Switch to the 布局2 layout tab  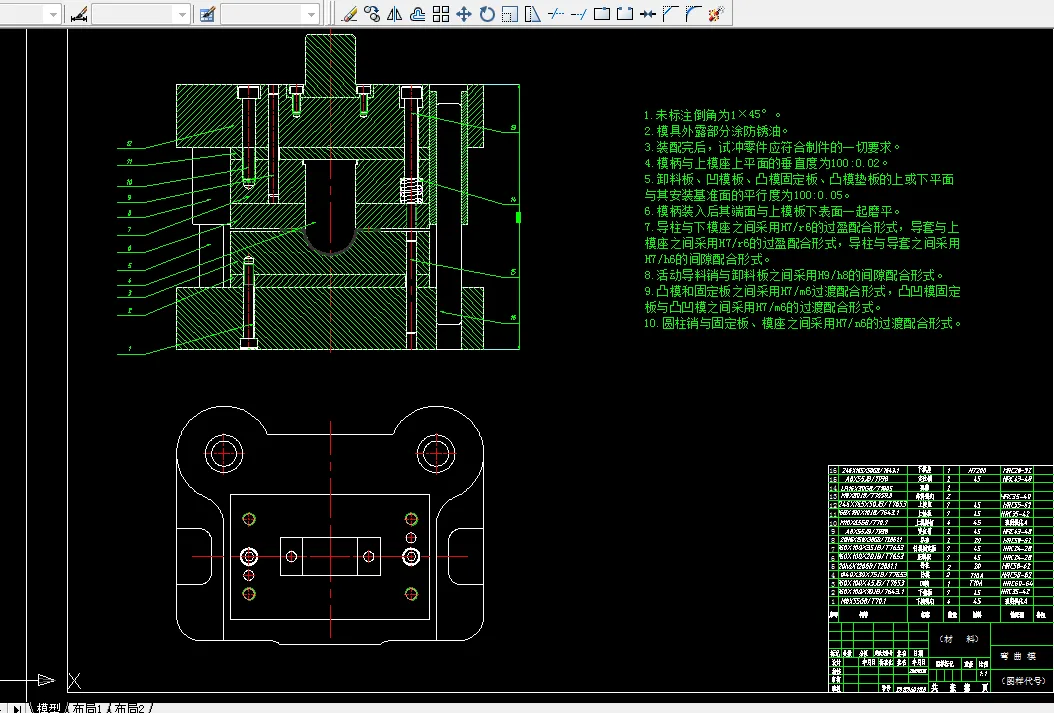click(131, 707)
